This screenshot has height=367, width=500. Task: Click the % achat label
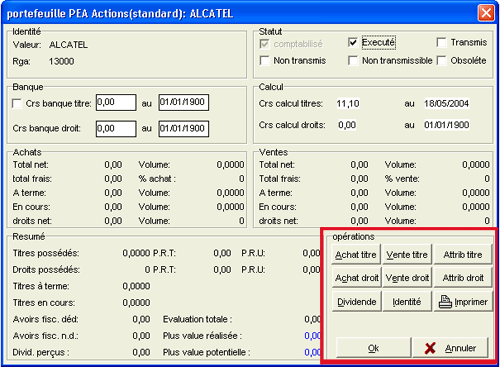point(157,179)
